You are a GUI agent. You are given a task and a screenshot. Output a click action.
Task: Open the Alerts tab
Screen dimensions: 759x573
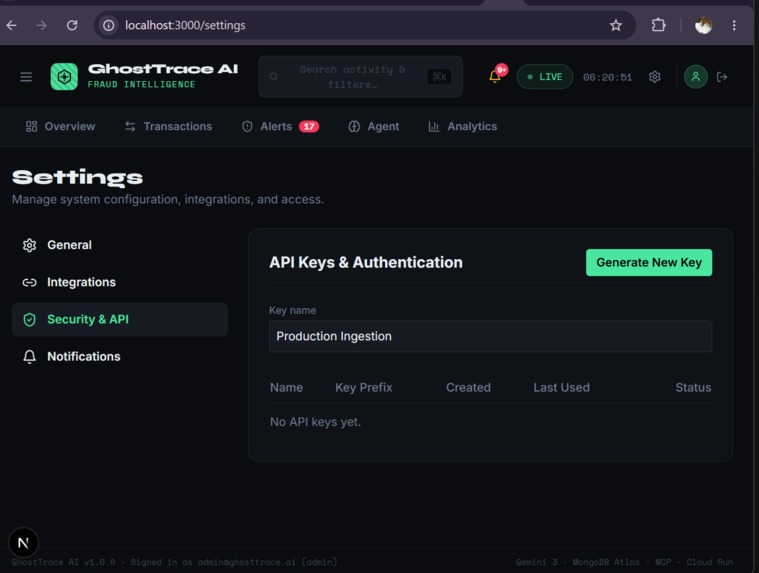click(x=280, y=126)
